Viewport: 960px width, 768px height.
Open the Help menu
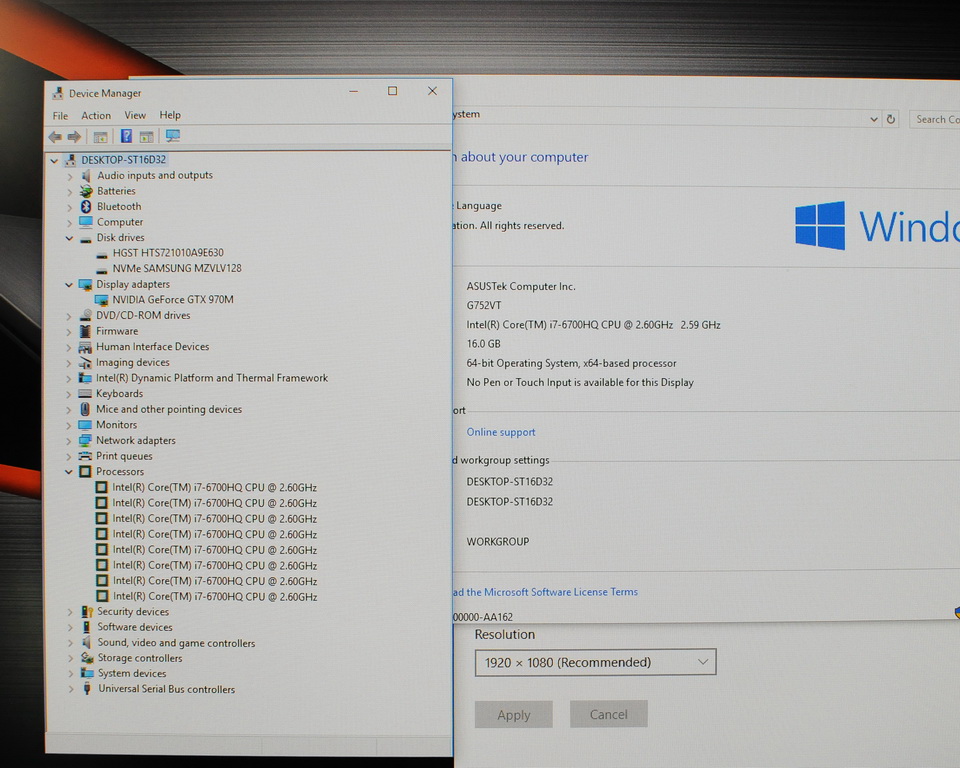(170, 115)
